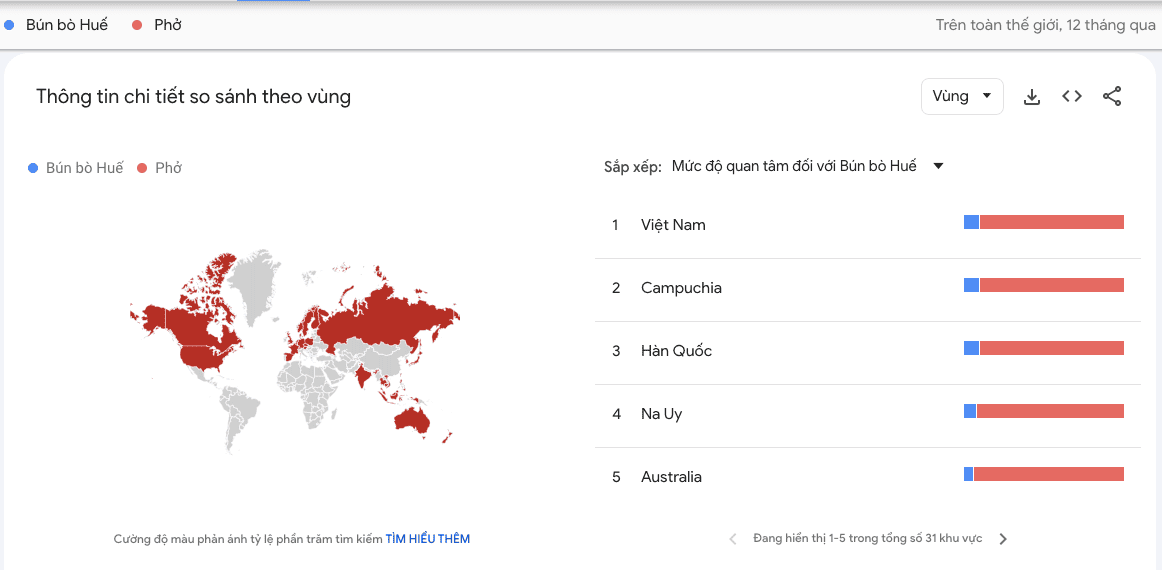Go to next page of regions

point(1003,539)
